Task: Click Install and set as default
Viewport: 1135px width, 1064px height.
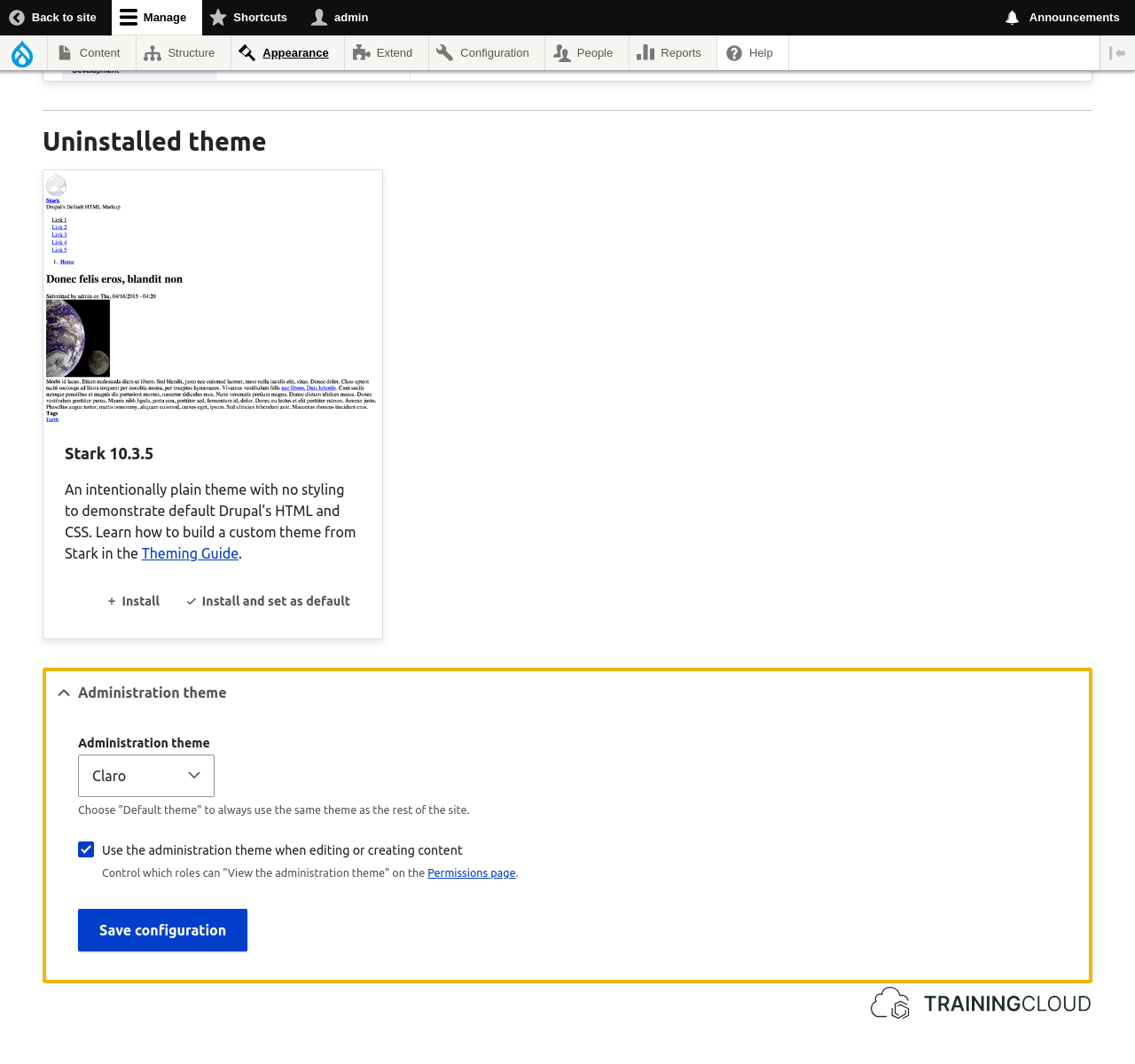Action: (268, 601)
